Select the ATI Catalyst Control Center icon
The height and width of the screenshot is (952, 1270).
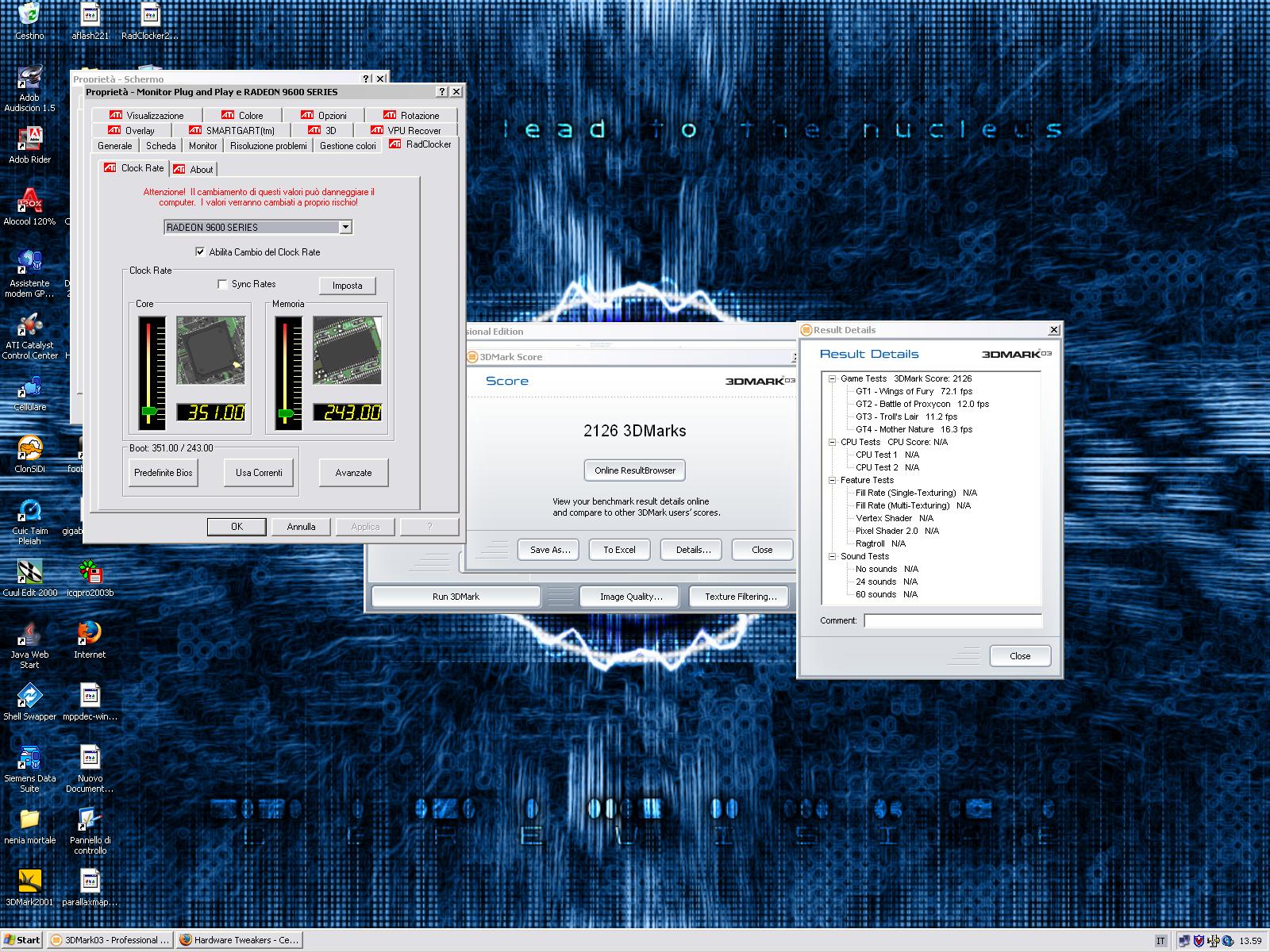coord(29,324)
